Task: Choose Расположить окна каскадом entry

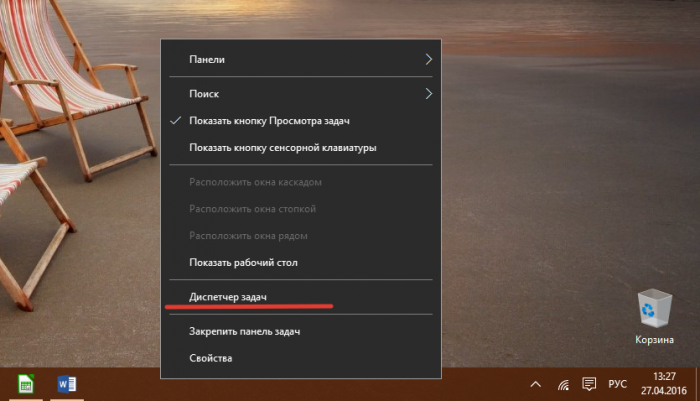Action: coord(255,182)
